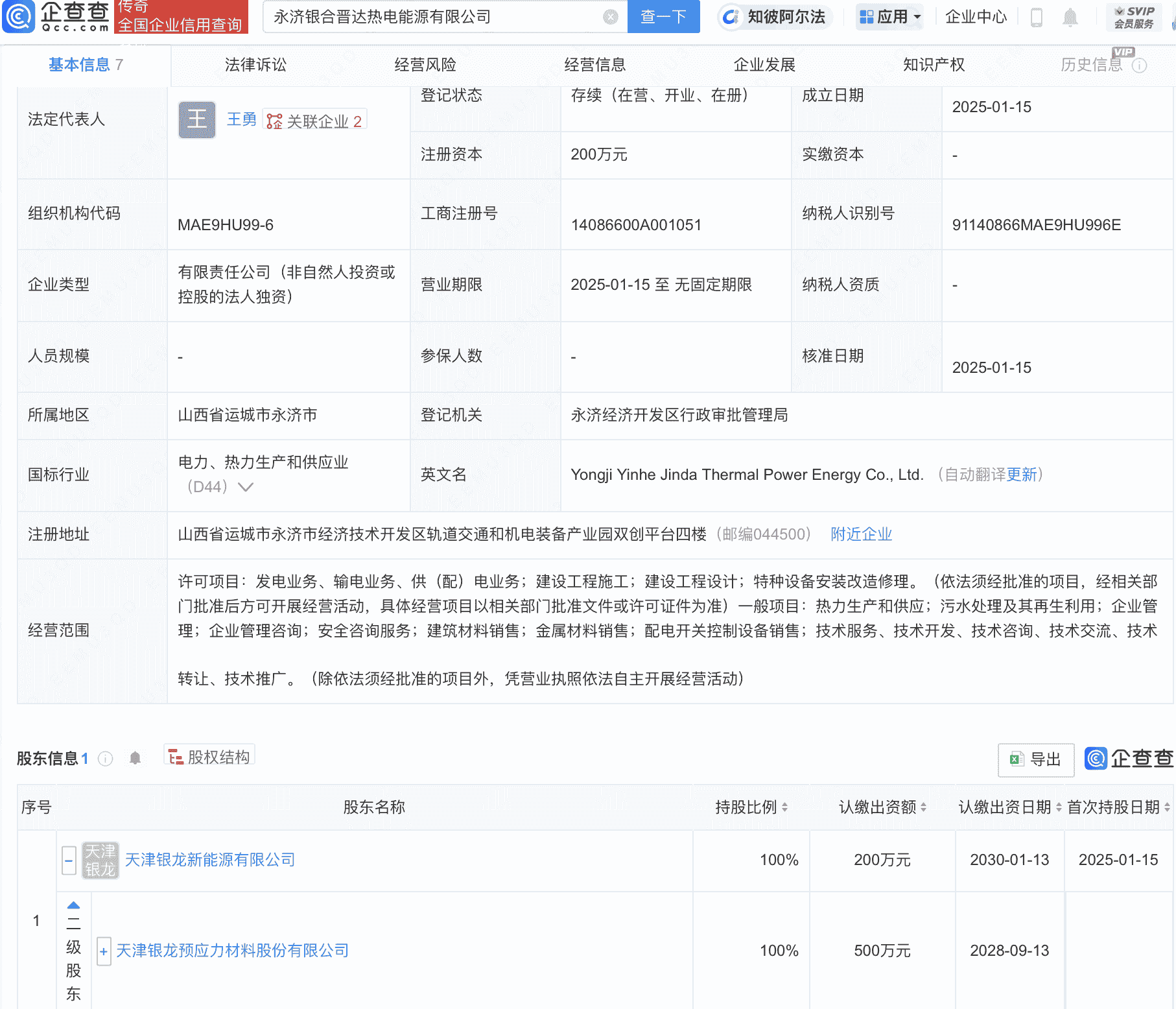1176x1009 pixels.
Task: Click the 查一下 search button
Action: pos(663,18)
